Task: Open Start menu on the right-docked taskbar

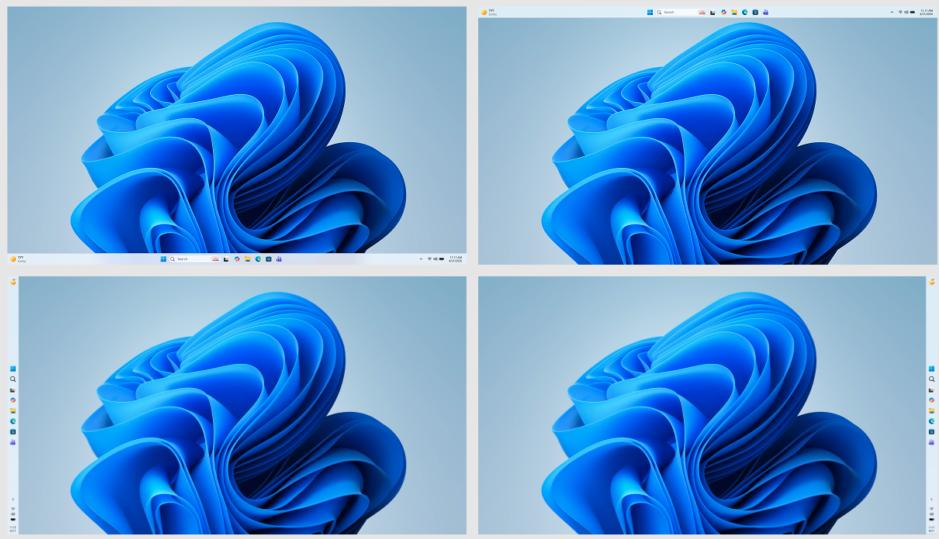Action: pyautogui.click(x=932, y=369)
